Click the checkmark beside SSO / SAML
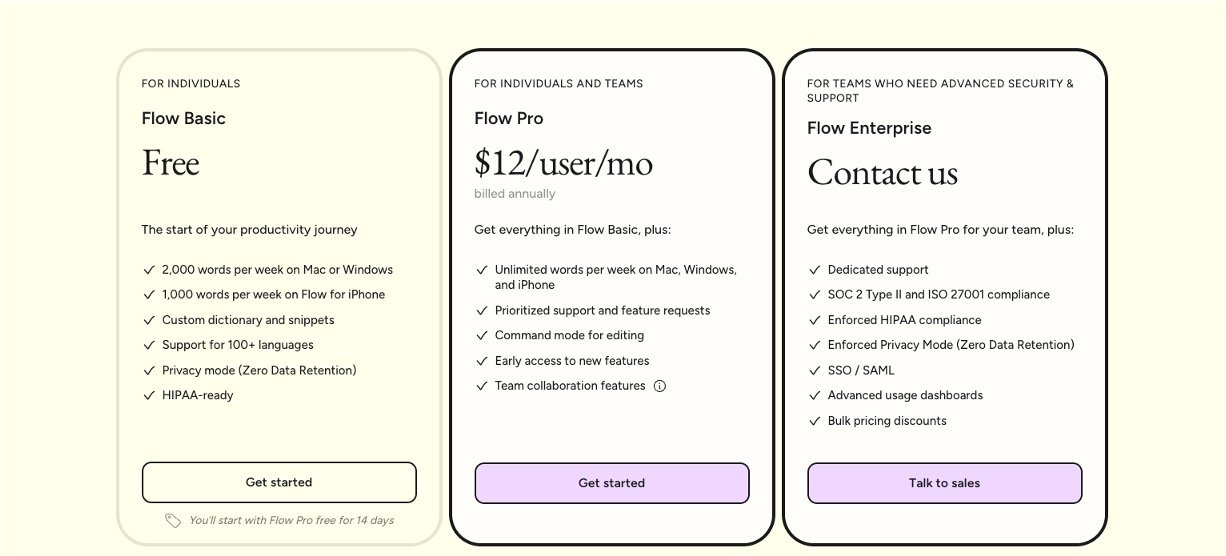 814,370
